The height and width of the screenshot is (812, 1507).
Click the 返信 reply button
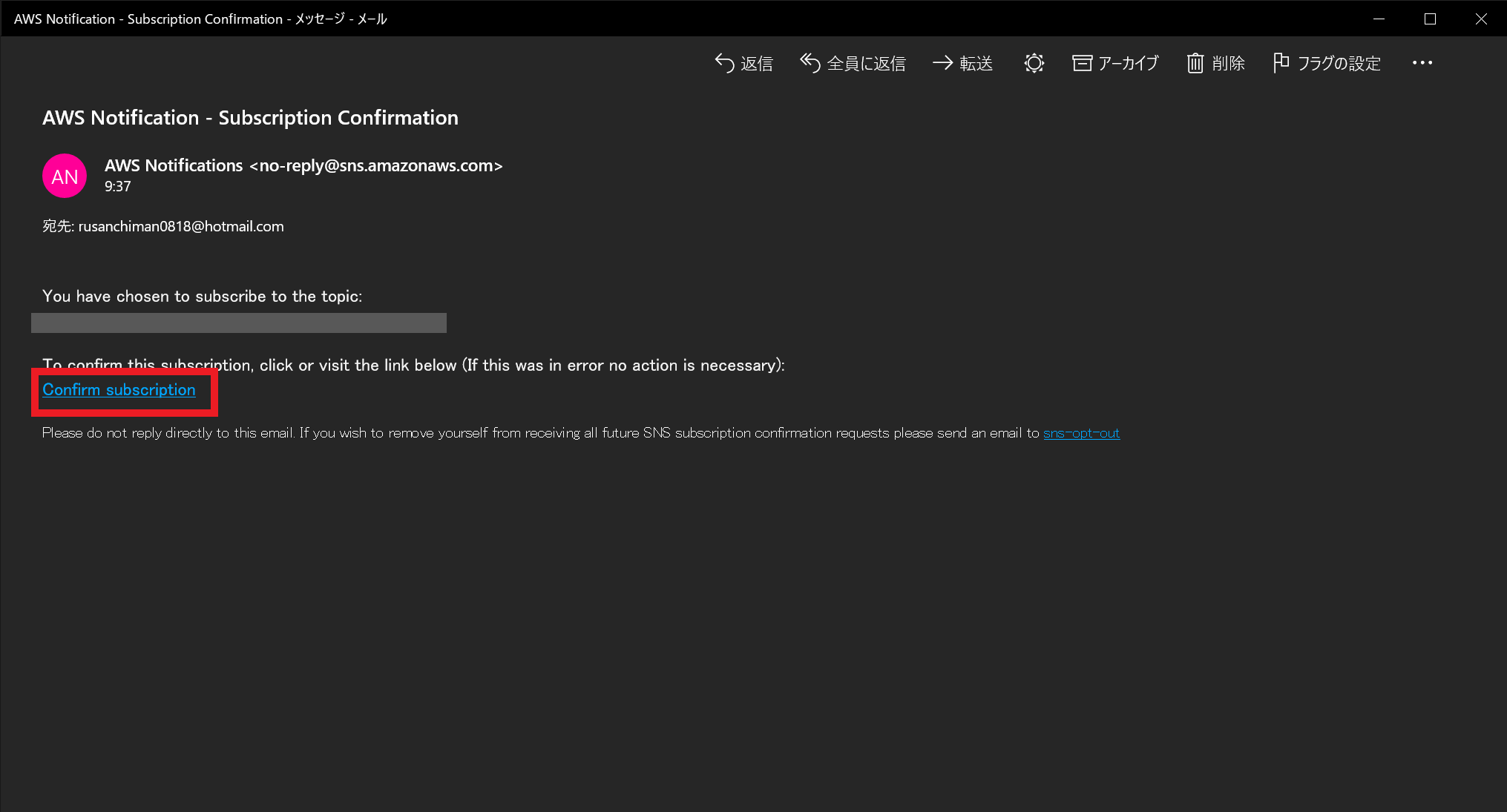(x=743, y=63)
